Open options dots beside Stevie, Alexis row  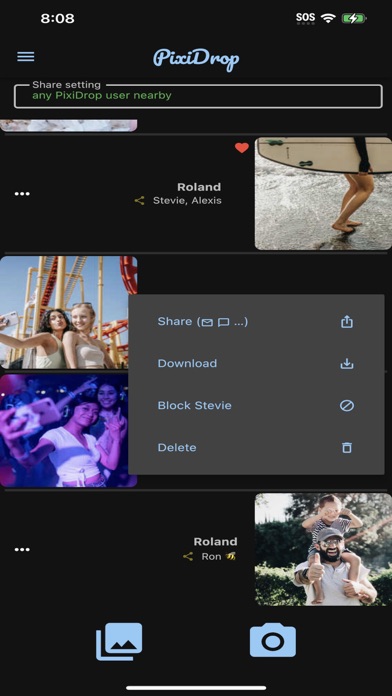tap(22, 194)
